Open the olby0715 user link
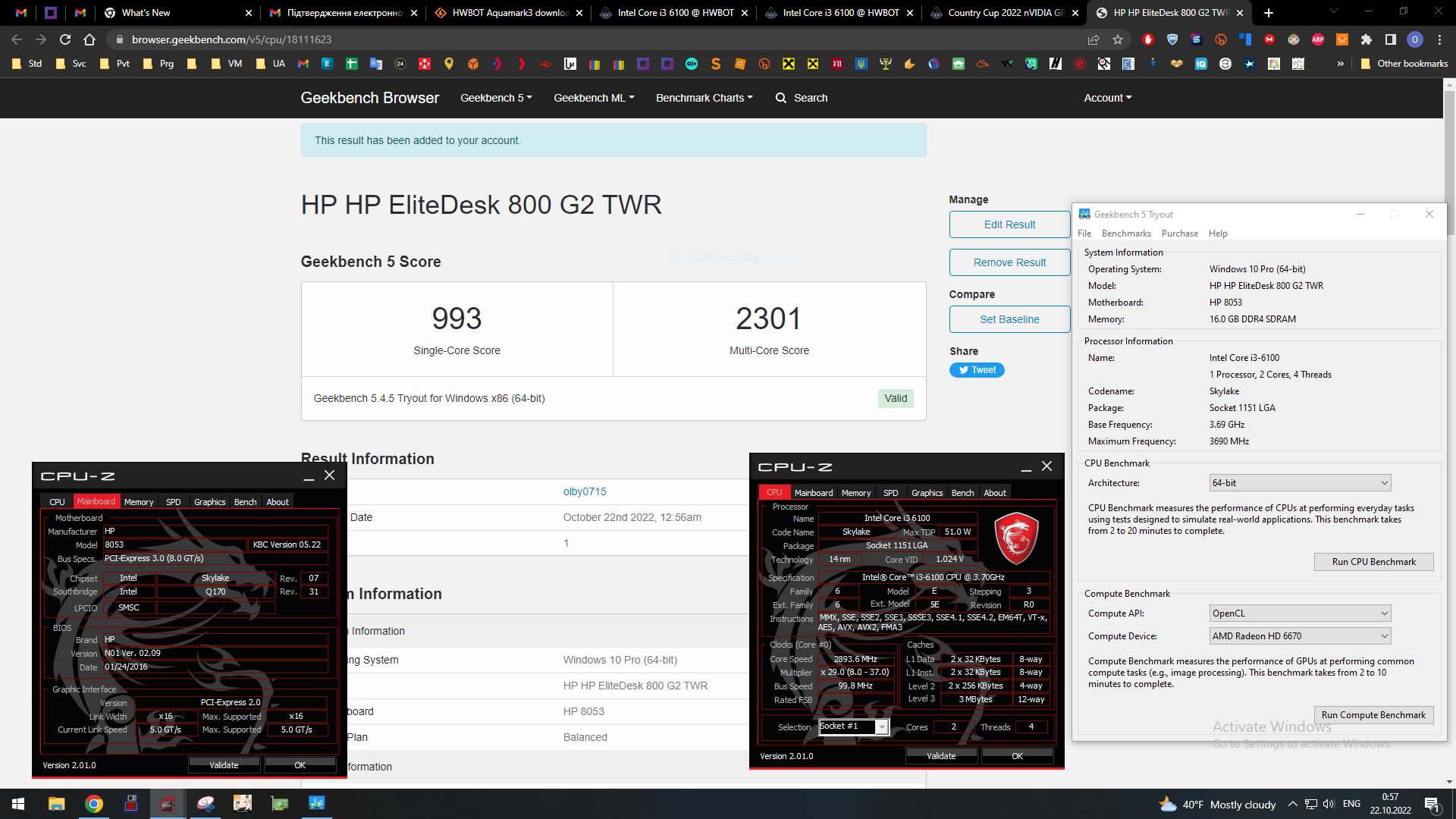1456x819 pixels. click(x=585, y=491)
